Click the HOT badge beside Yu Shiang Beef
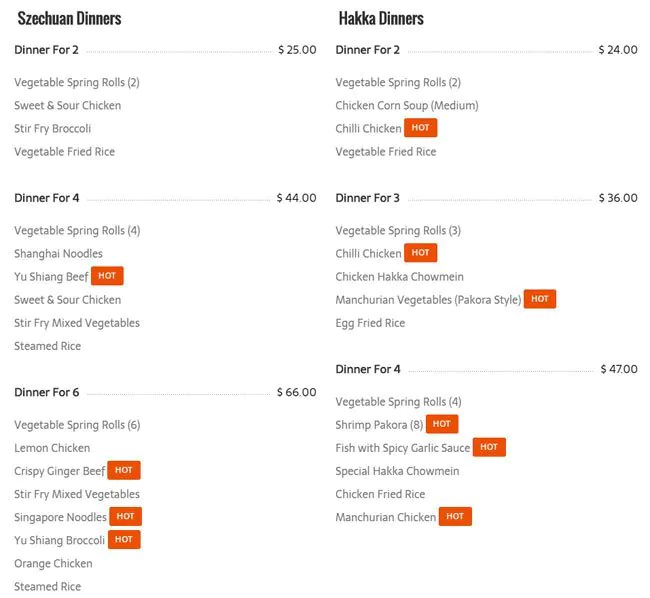 click(x=108, y=276)
